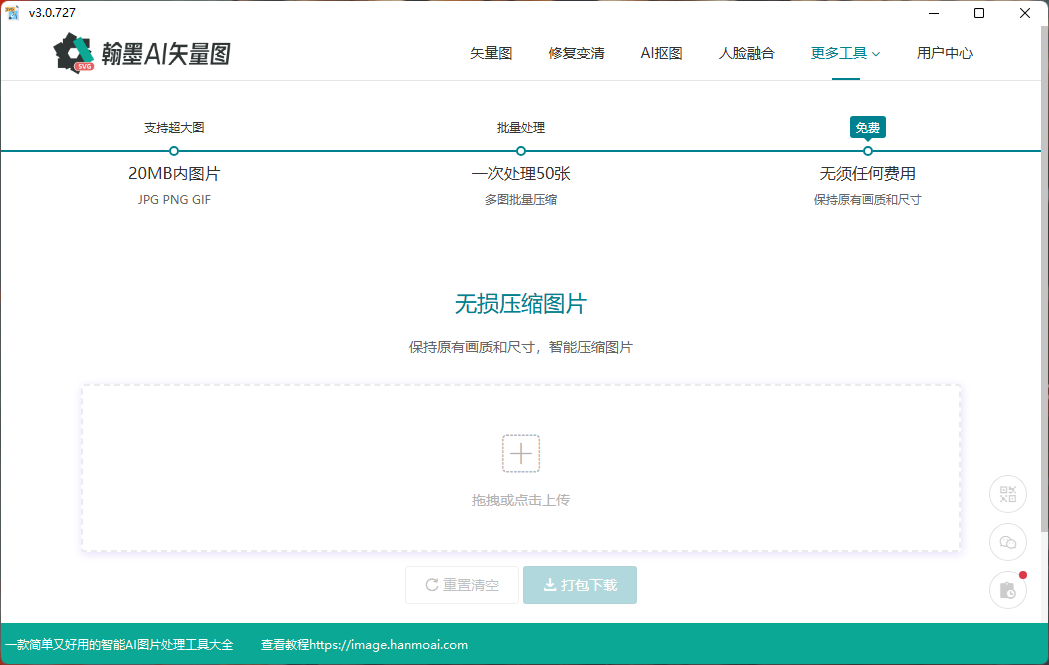Image resolution: width=1049 pixels, height=665 pixels.
Task: Click the 批量处理 timeline marker circle
Action: point(521,151)
